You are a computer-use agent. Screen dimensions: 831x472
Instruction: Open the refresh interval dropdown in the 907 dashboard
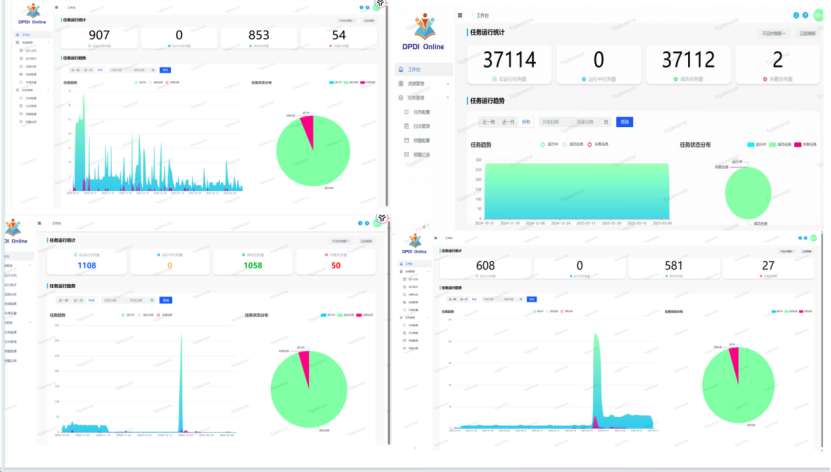coord(346,21)
